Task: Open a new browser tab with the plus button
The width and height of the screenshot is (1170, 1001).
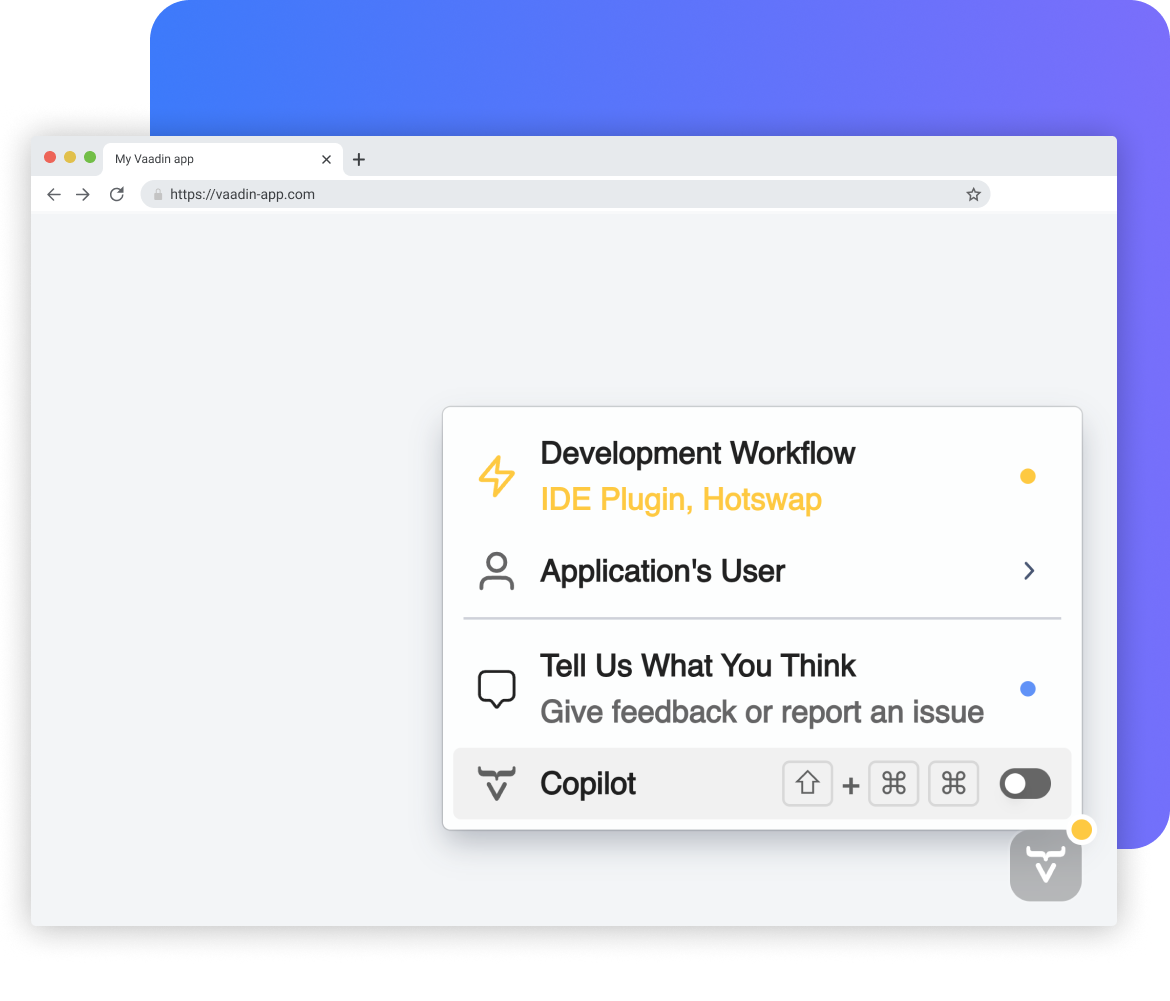Action: 359,158
